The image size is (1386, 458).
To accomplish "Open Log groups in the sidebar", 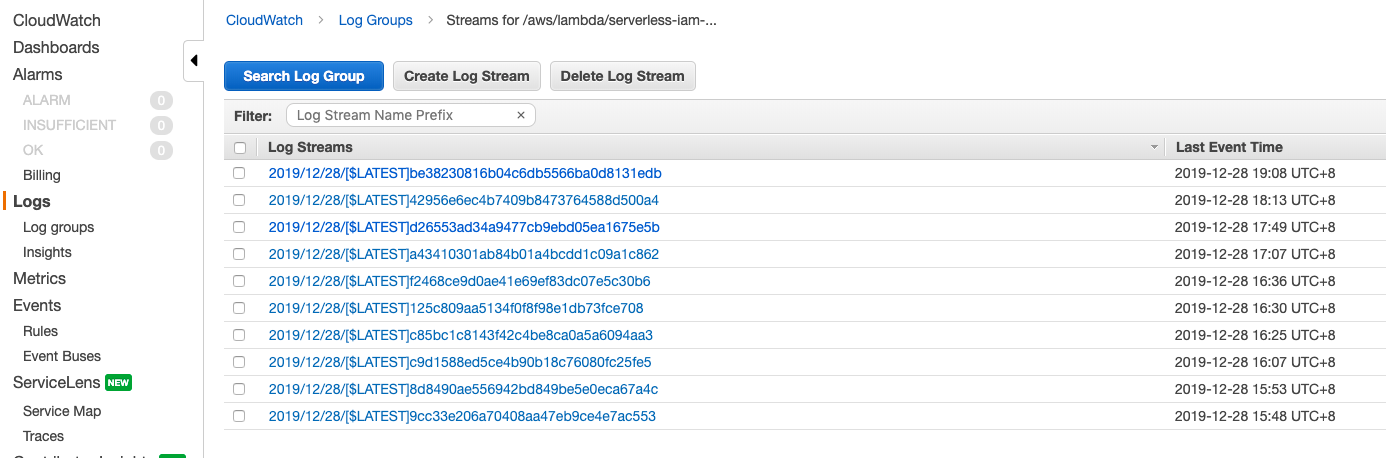I will pos(59,227).
